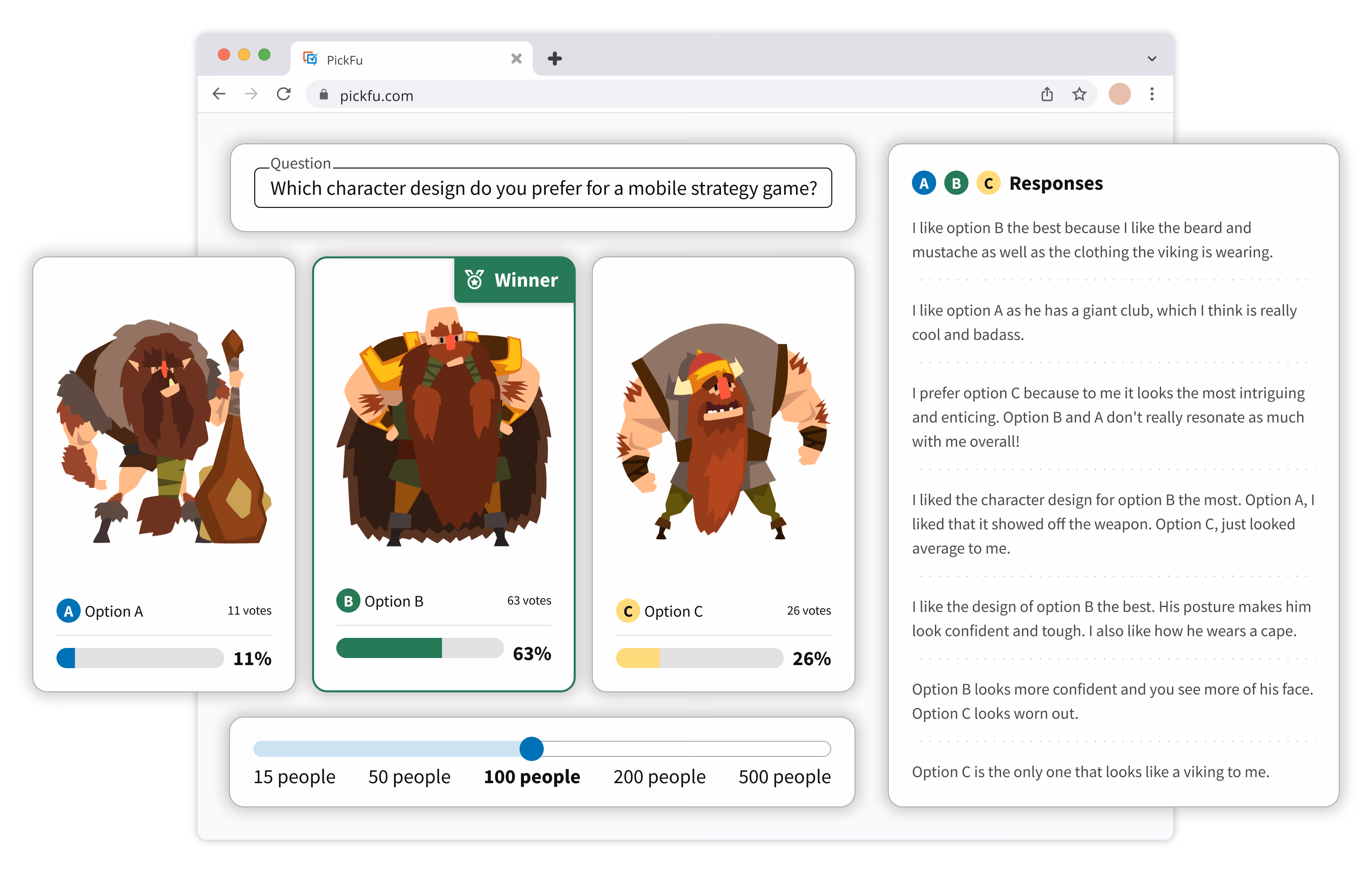The height and width of the screenshot is (872, 1372).
Task: Open the three-dot browser menu
Action: tap(1151, 94)
